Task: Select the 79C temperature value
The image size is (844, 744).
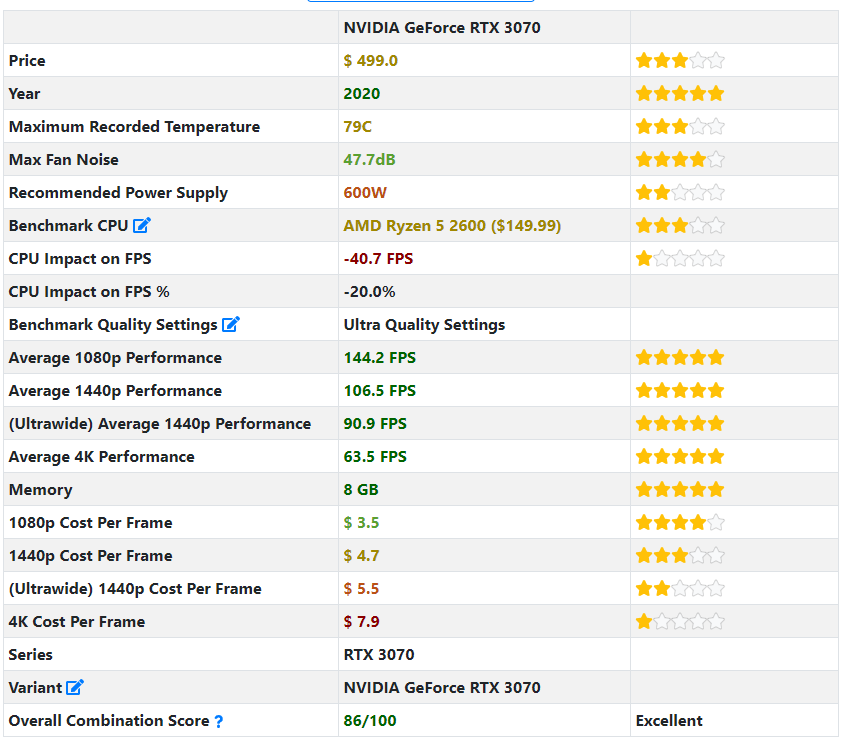Action: [x=357, y=127]
